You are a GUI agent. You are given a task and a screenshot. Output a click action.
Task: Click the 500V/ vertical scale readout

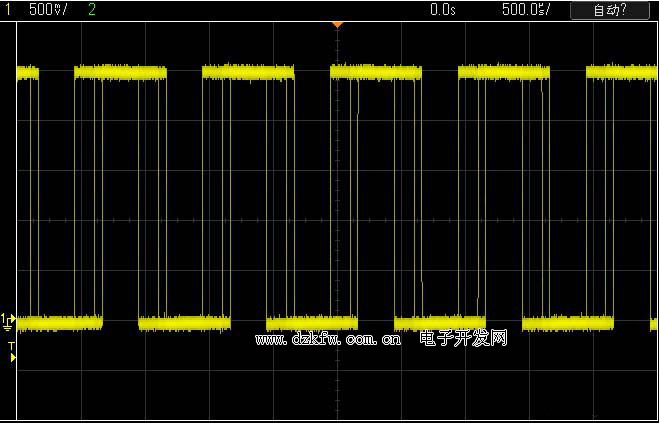48,9
